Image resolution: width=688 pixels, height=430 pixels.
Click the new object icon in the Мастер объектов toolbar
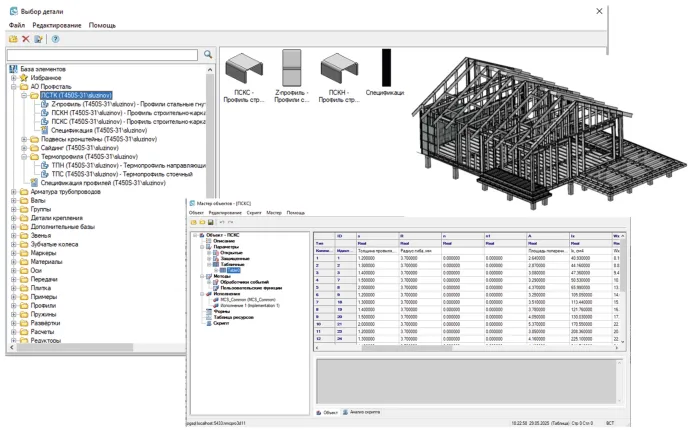[x=194, y=222]
